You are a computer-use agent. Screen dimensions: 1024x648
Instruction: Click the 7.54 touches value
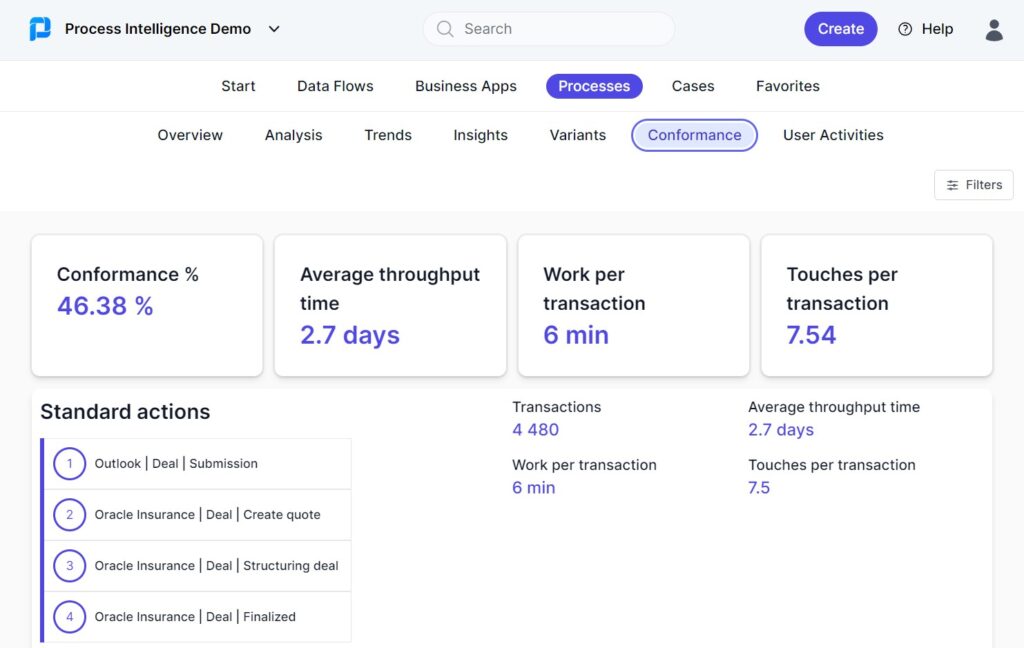click(811, 335)
